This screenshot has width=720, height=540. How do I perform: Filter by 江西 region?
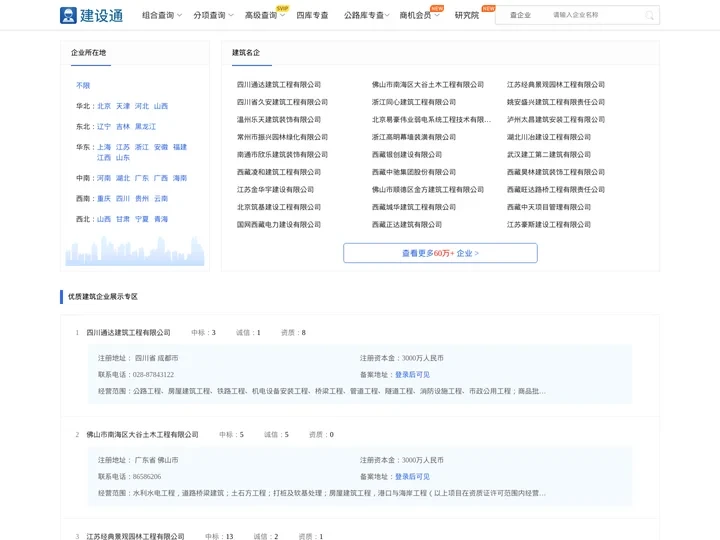(x=104, y=158)
